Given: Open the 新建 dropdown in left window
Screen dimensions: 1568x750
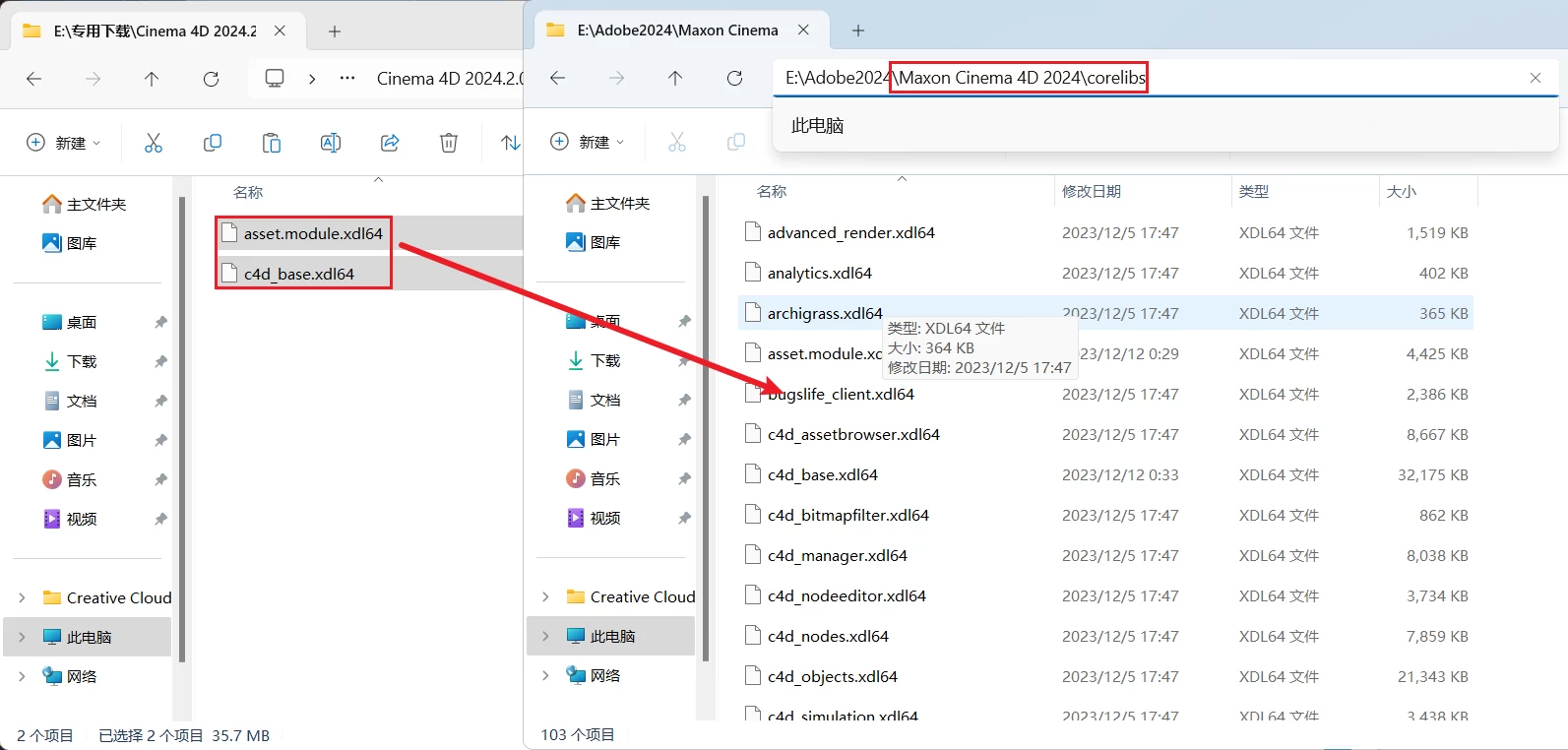Looking at the screenshot, I should pos(63,143).
